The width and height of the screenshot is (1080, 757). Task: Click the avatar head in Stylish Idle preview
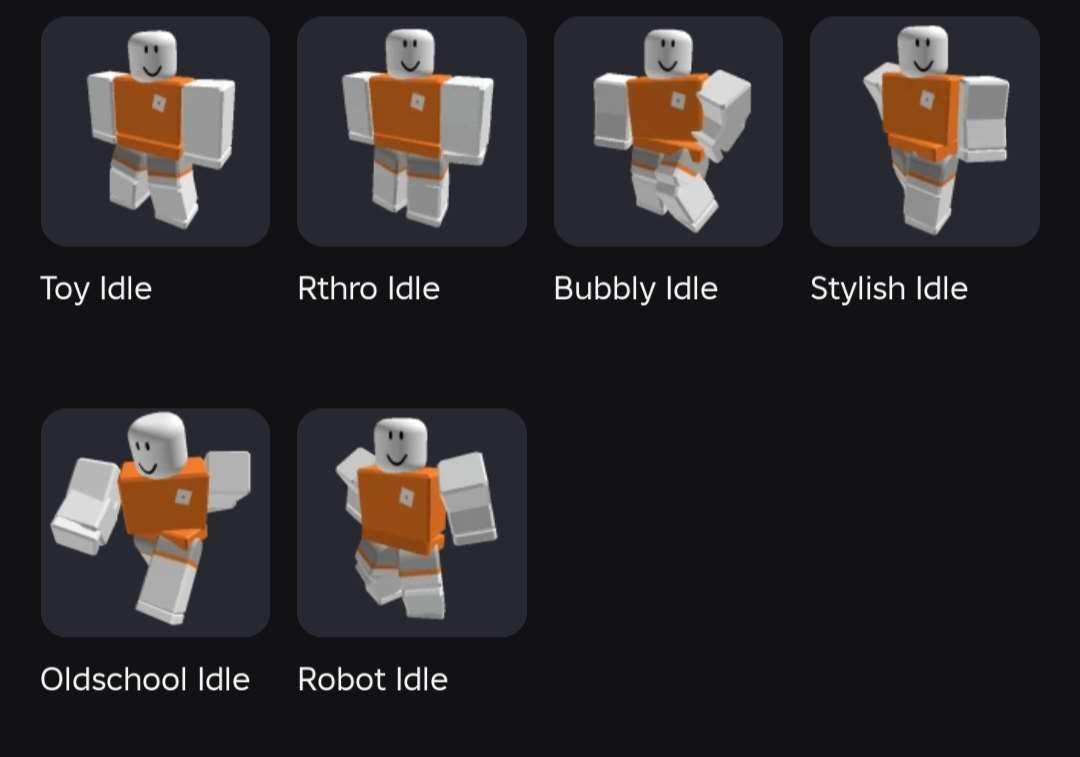(x=923, y=50)
